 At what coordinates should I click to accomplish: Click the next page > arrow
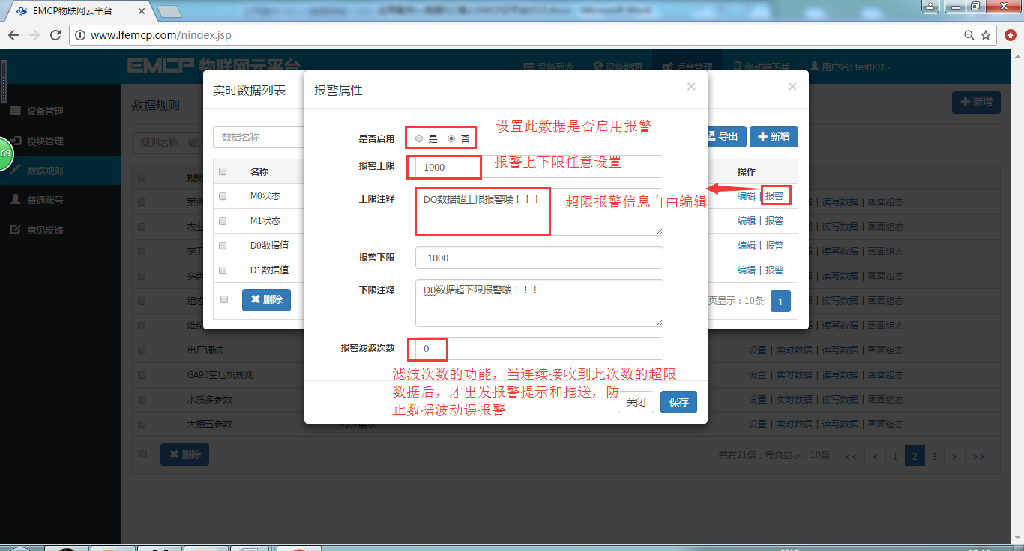point(954,456)
